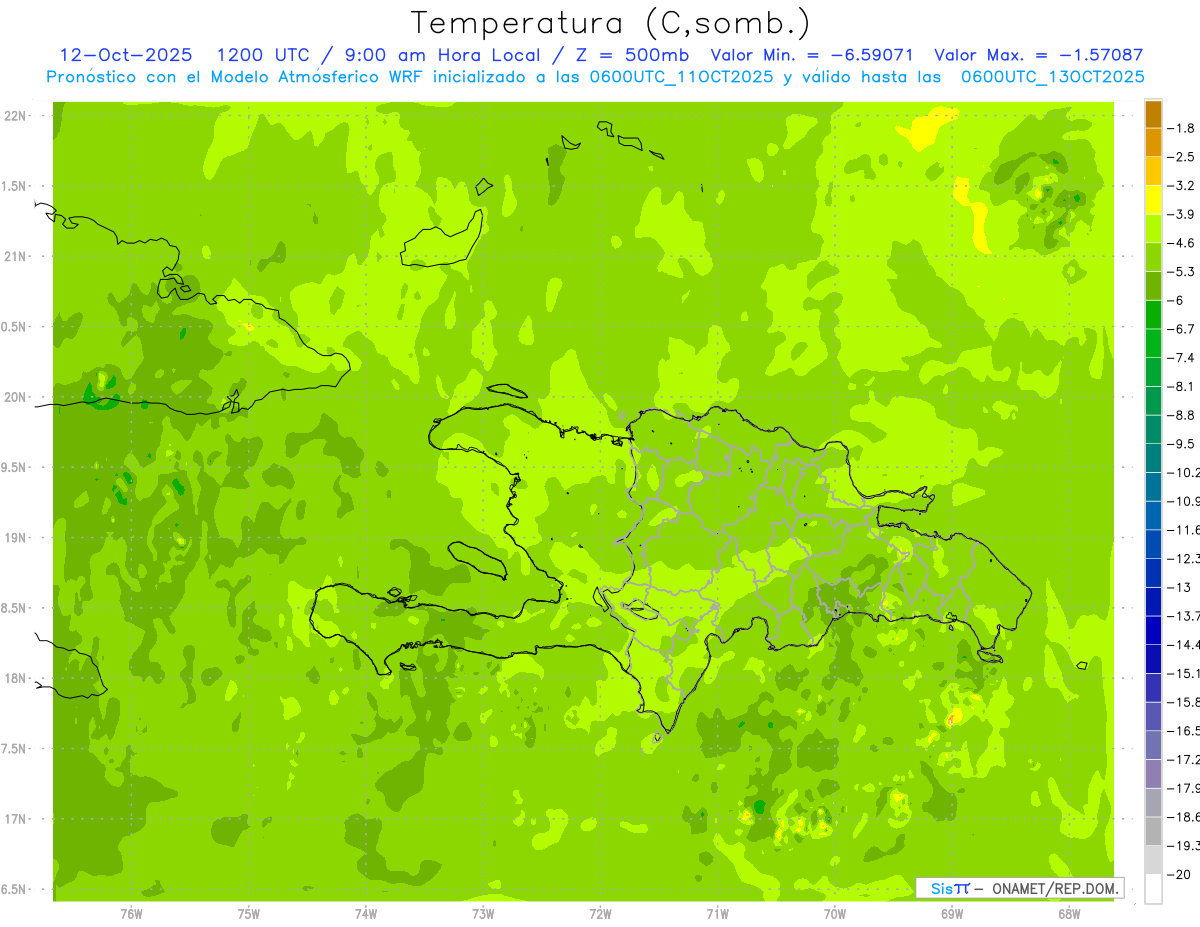1200x927 pixels.
Task: Click the brown legend swatch above -1.8
Action: coord(1153,114)
